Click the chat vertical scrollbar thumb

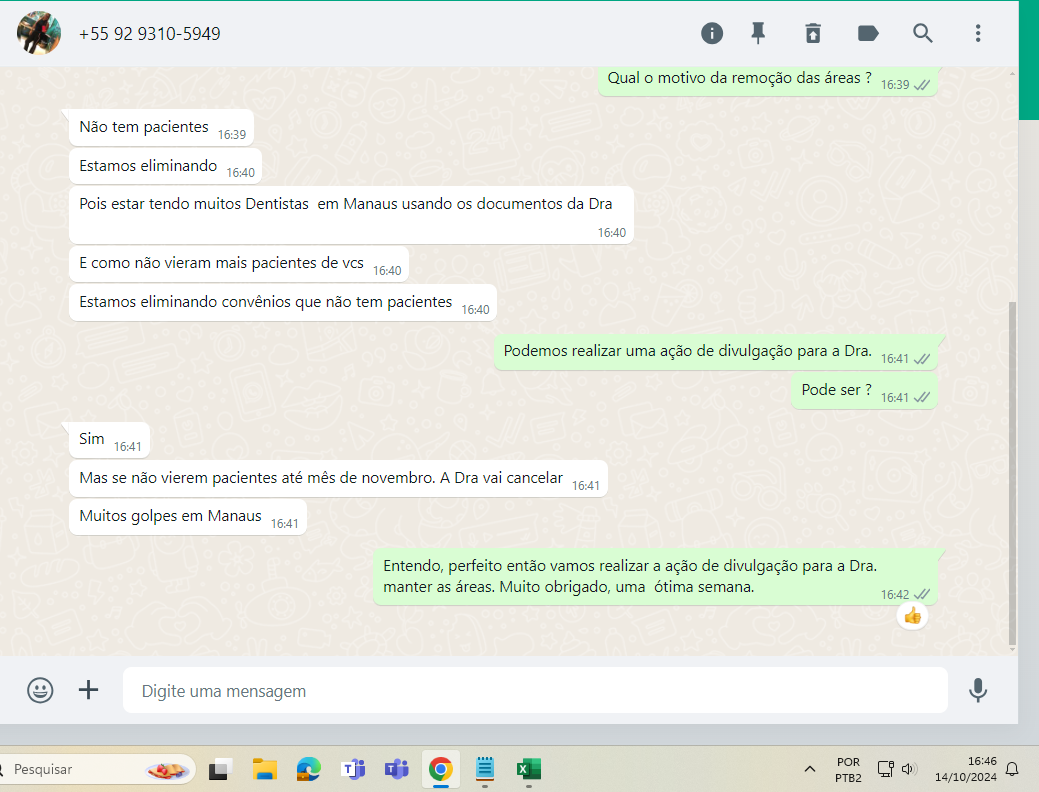(x=1012, y=473)
